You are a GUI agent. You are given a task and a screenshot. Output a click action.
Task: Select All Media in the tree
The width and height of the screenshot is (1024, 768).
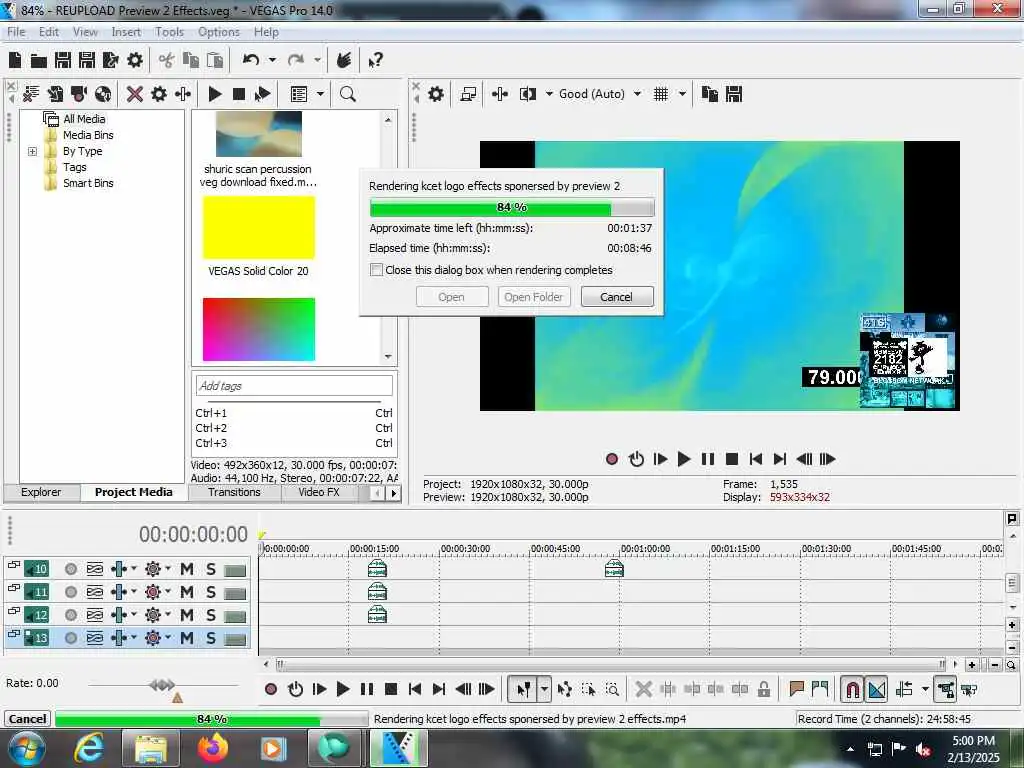tap(84, 119)
